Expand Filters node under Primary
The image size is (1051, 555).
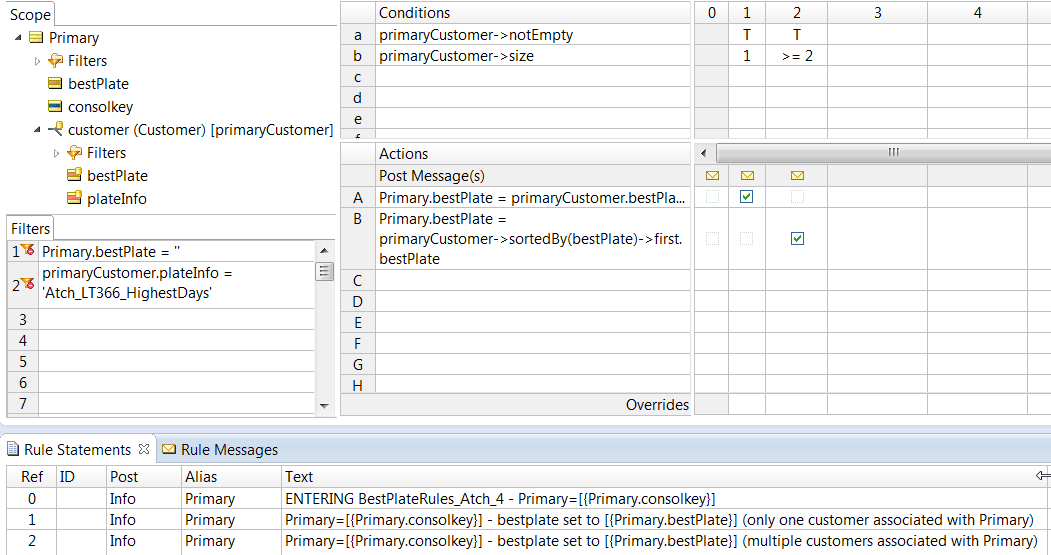[x=38, y=61]
